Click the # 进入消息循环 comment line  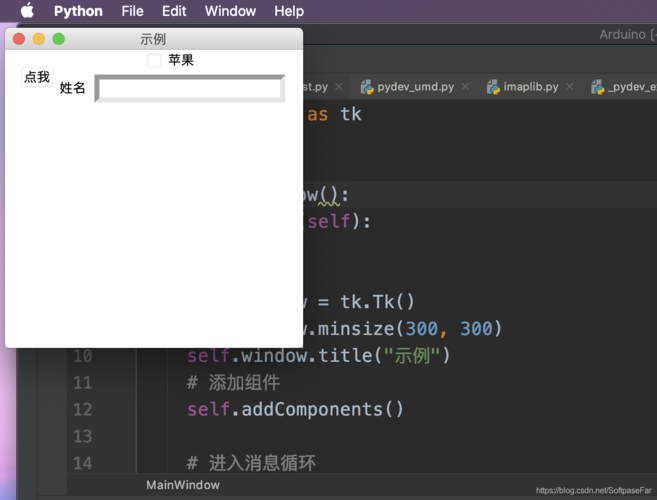click(251, 463)
